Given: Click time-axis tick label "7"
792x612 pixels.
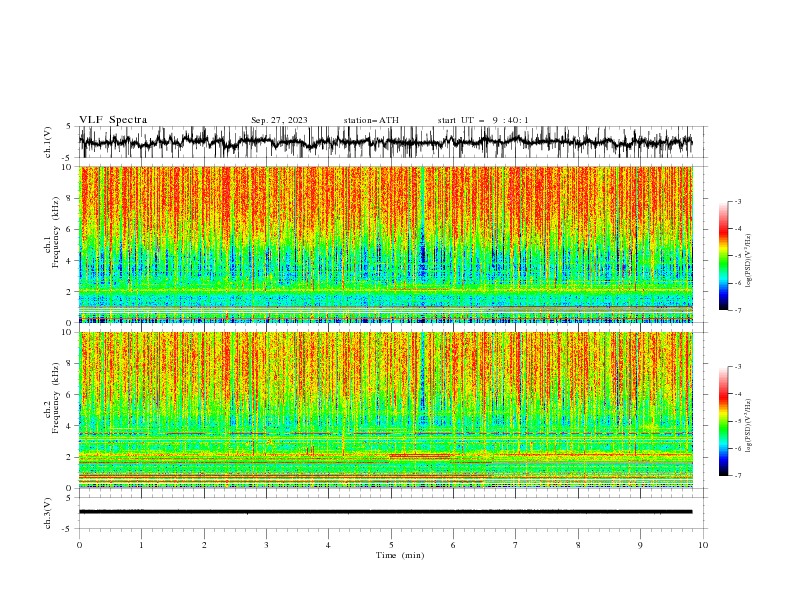Looking at the screenshot, I should [516, 545].
